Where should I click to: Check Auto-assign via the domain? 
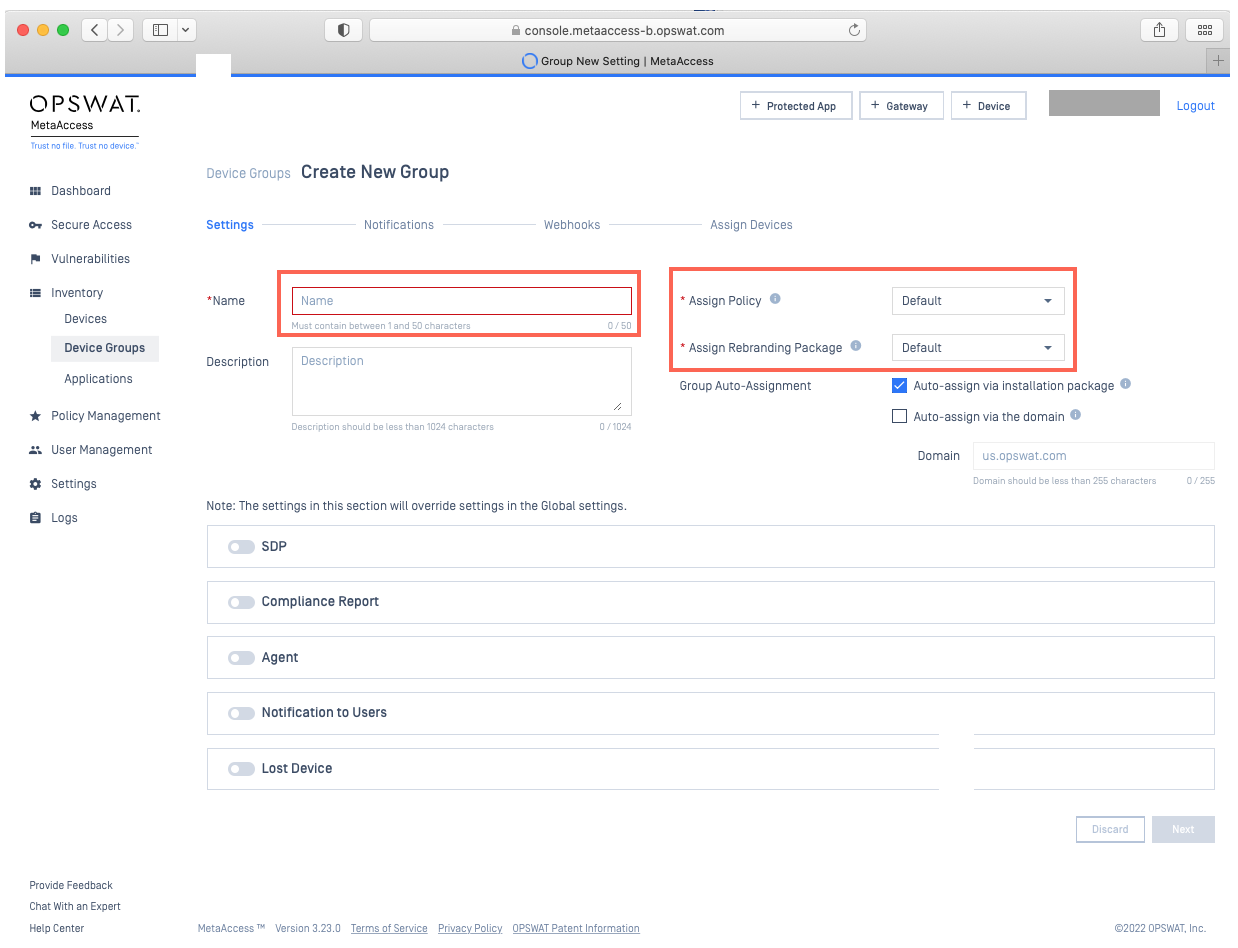click(x=899, y=416)
